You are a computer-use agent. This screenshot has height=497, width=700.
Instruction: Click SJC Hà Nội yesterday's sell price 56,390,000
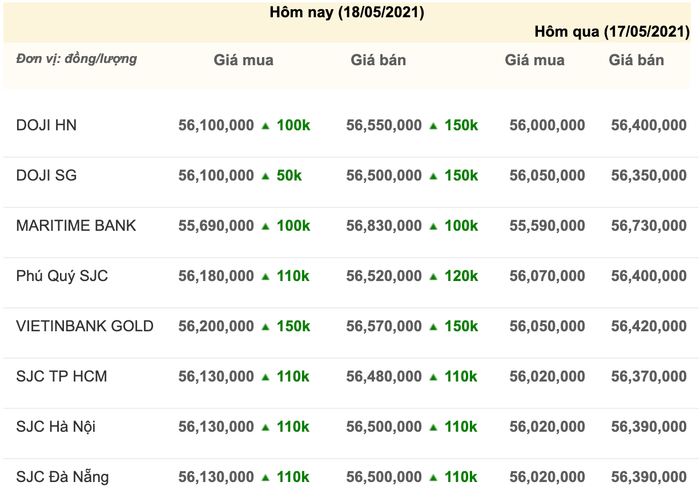649,426
